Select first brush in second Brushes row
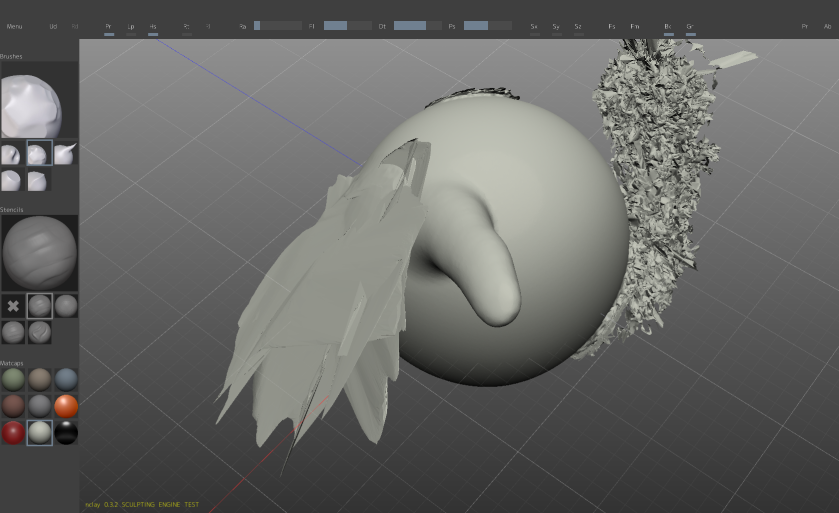 tap(13, 180)
